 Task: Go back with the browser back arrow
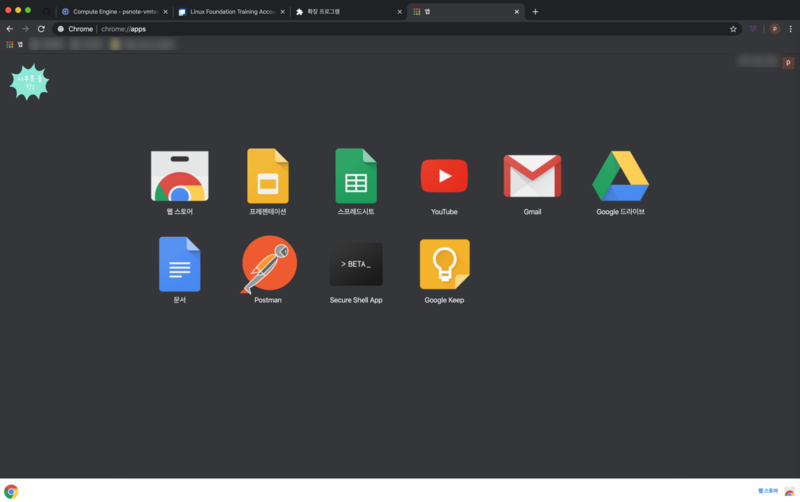pyautogui.click(x=10, y=29)
